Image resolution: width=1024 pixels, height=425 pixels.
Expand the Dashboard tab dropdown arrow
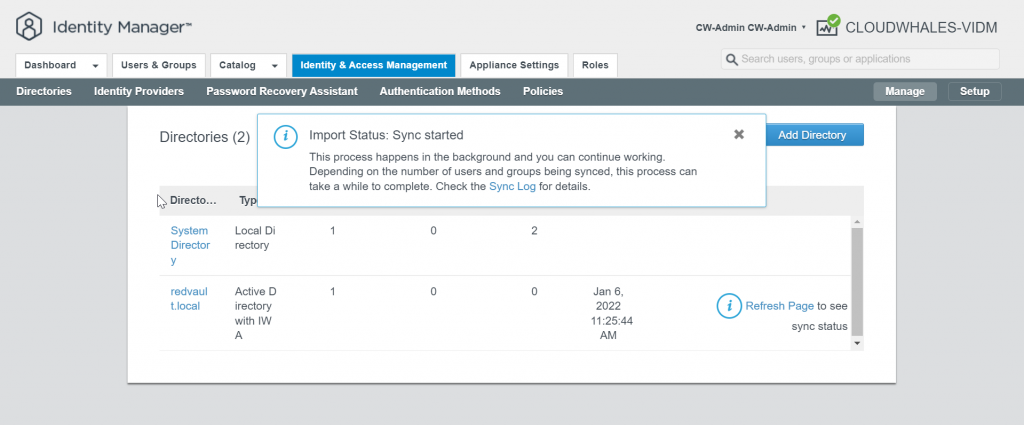95,66
